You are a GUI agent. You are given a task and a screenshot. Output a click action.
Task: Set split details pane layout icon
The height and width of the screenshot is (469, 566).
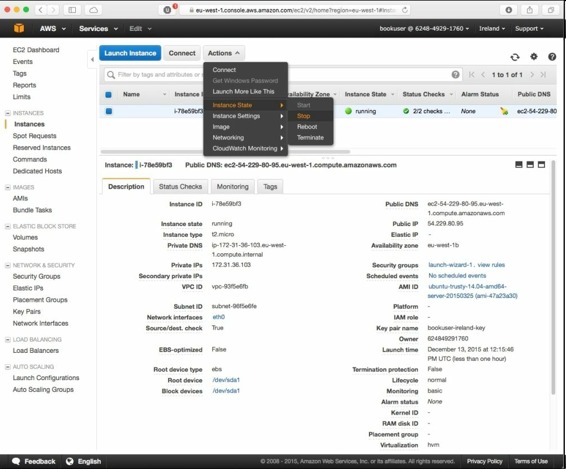pos(530,165)
